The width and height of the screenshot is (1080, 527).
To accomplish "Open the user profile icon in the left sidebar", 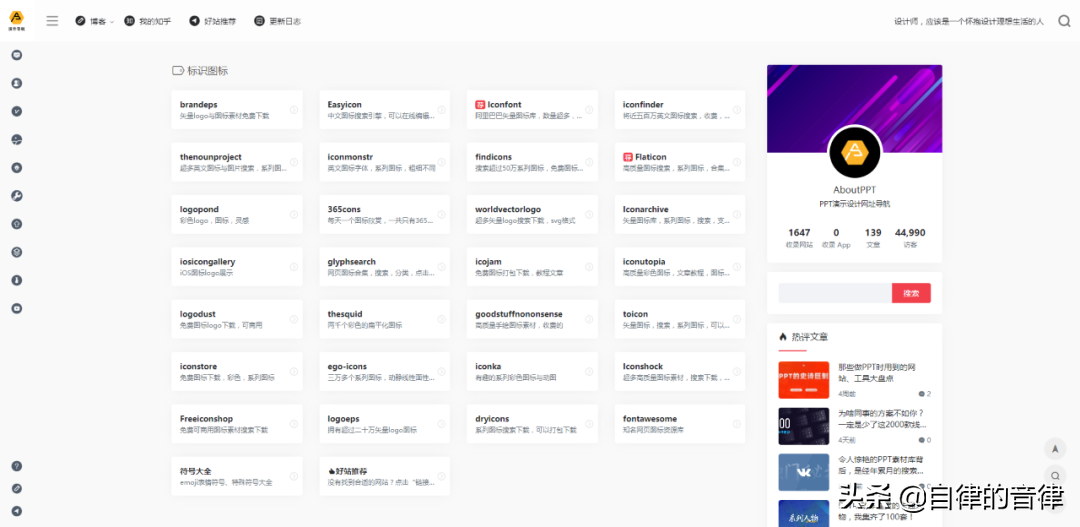I will pyautogui.click(x=17, y=83).
